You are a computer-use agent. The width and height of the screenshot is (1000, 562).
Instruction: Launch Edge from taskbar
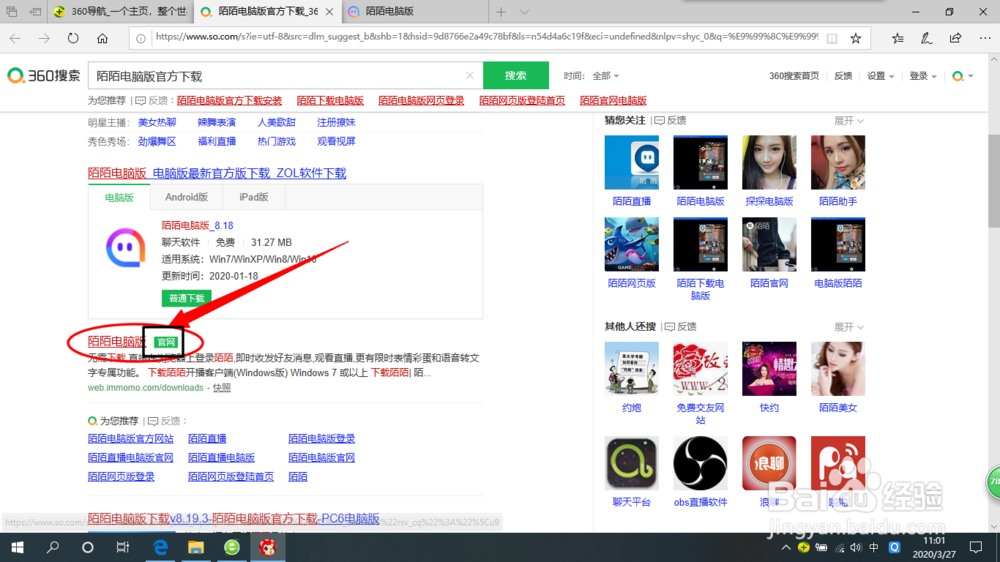160,547
